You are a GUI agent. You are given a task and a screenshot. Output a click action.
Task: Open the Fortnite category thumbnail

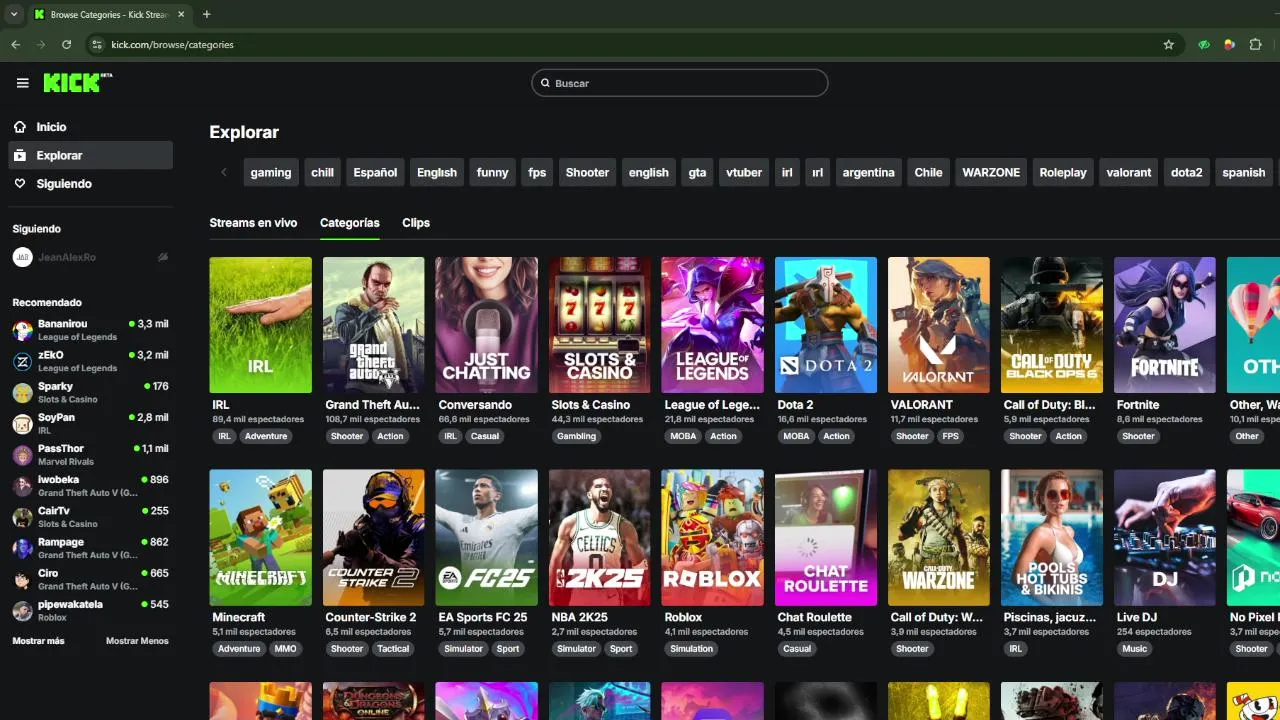pyautogui.click(x=1164, y=325)
